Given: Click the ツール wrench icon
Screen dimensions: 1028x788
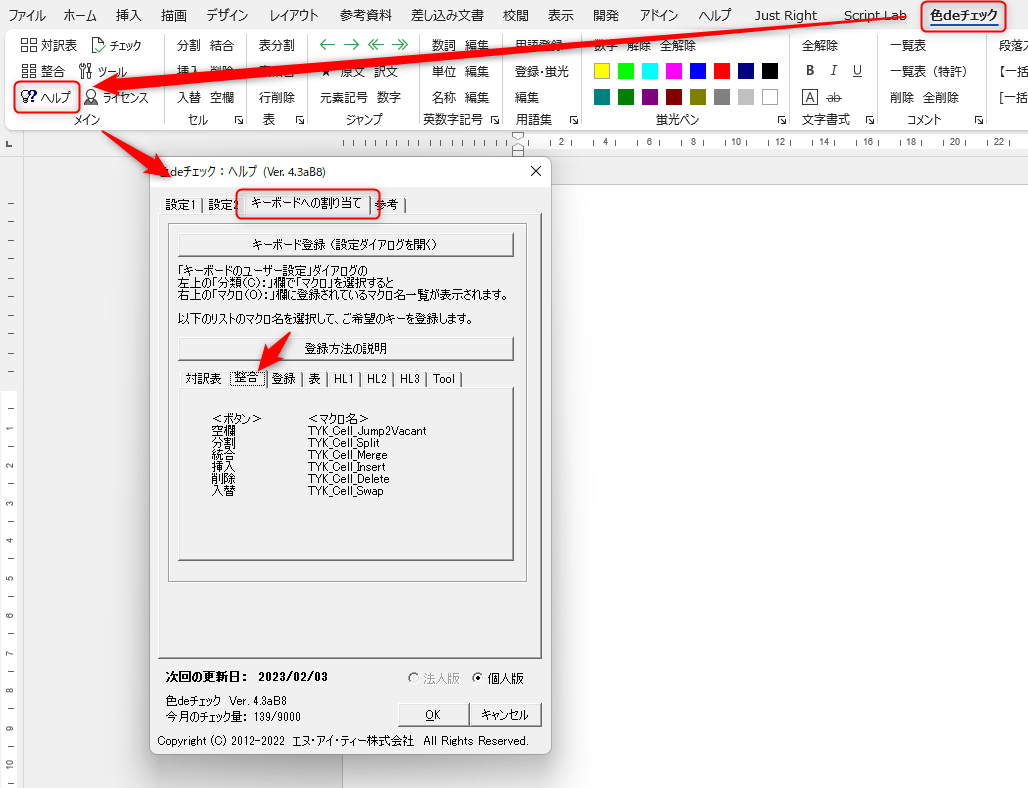Looking at the screenshot, I should (x=86, y=71).
